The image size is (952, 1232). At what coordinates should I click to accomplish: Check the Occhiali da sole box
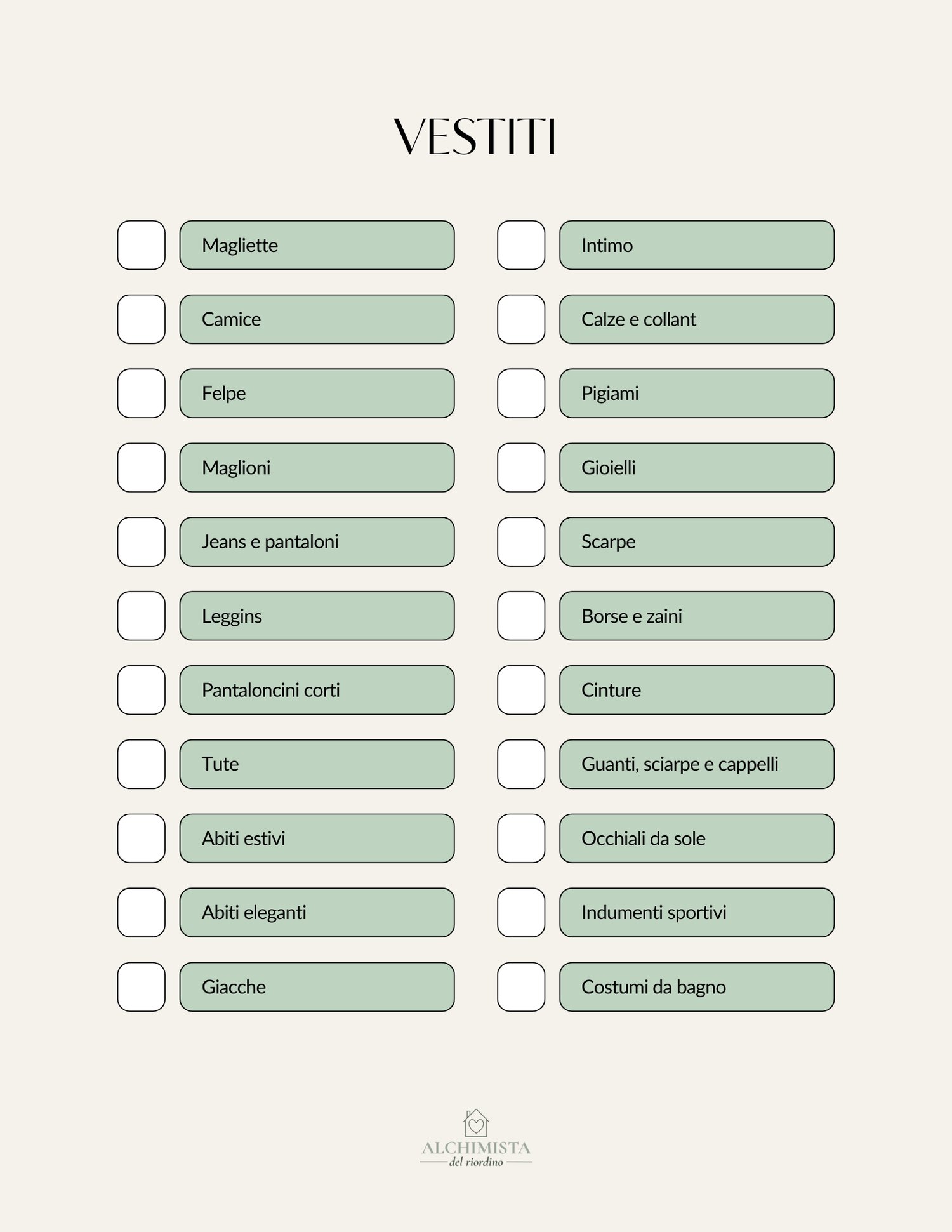pos(521,838)
